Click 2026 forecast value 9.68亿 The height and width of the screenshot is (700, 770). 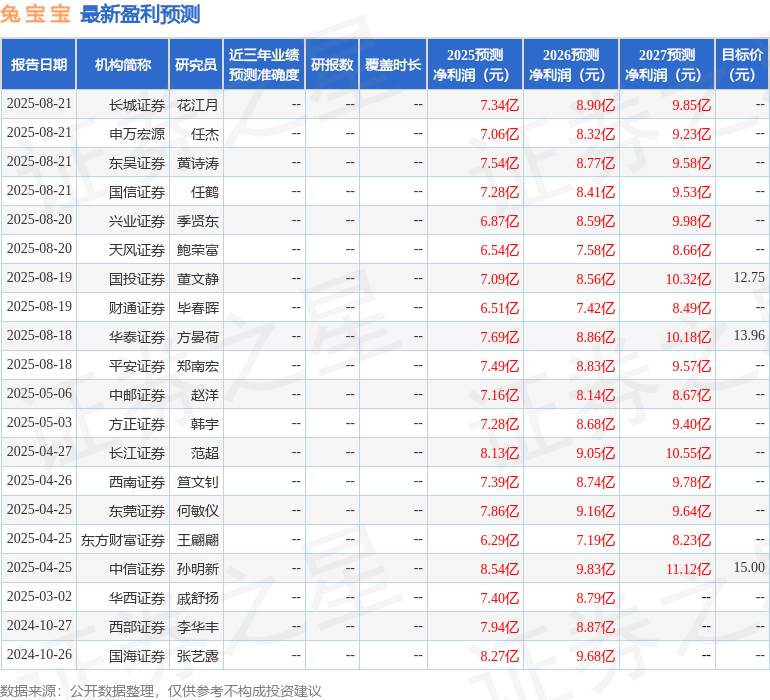pyautogui.click(x=595, y=656)
